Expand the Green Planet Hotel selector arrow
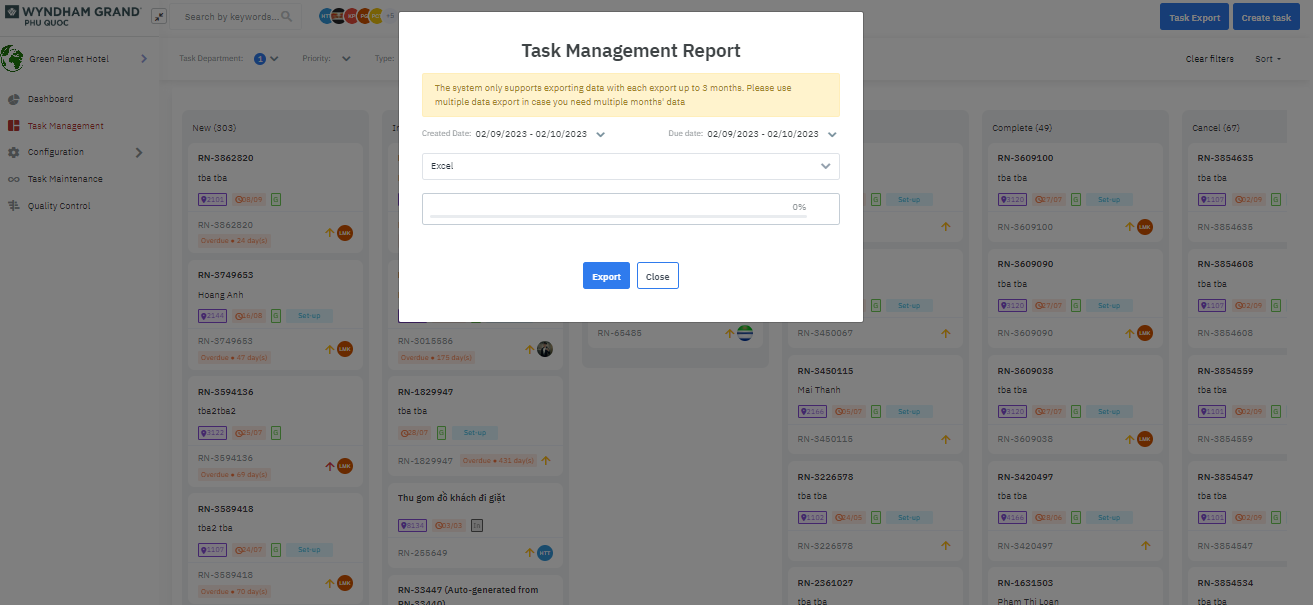Screen dimensions: 1313x605 [x=143, y=58]
